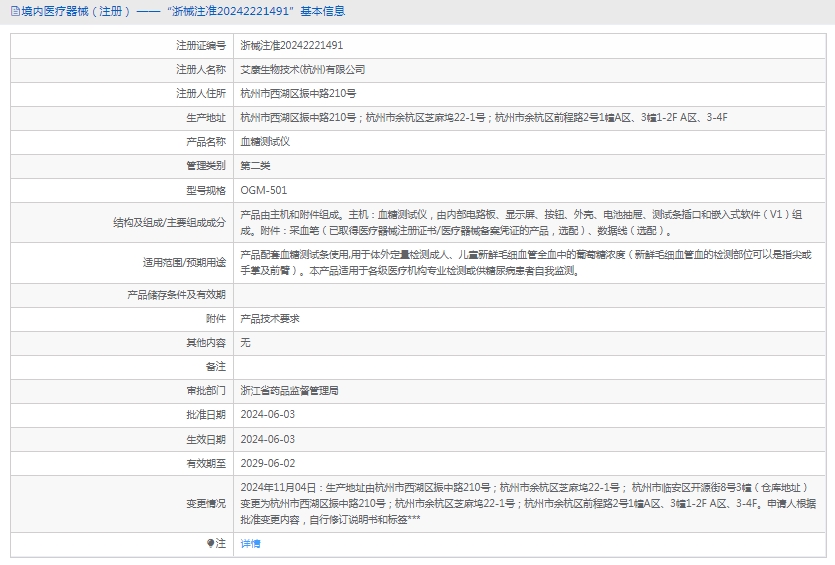Click the 产品技术要求 attachment value
This screenshot has width=835, height=565.
(270, 318)
